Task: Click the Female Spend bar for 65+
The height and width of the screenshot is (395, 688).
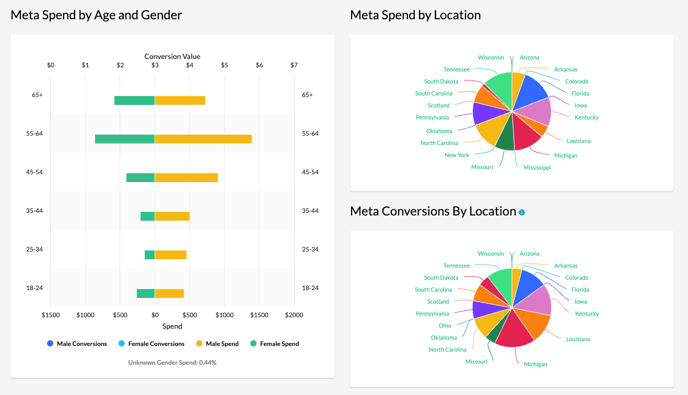Action: click(135, 101)
